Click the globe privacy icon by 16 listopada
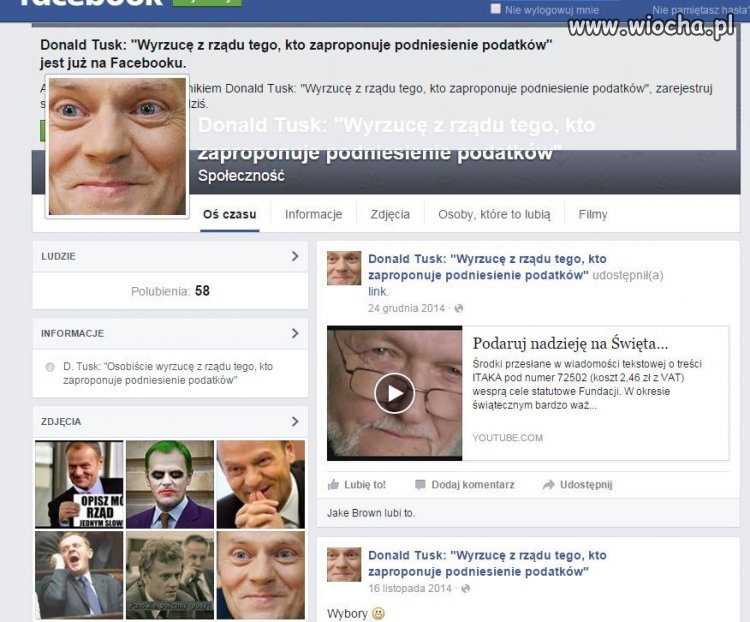This screenshot has width=750, height=622. point(465,589)
